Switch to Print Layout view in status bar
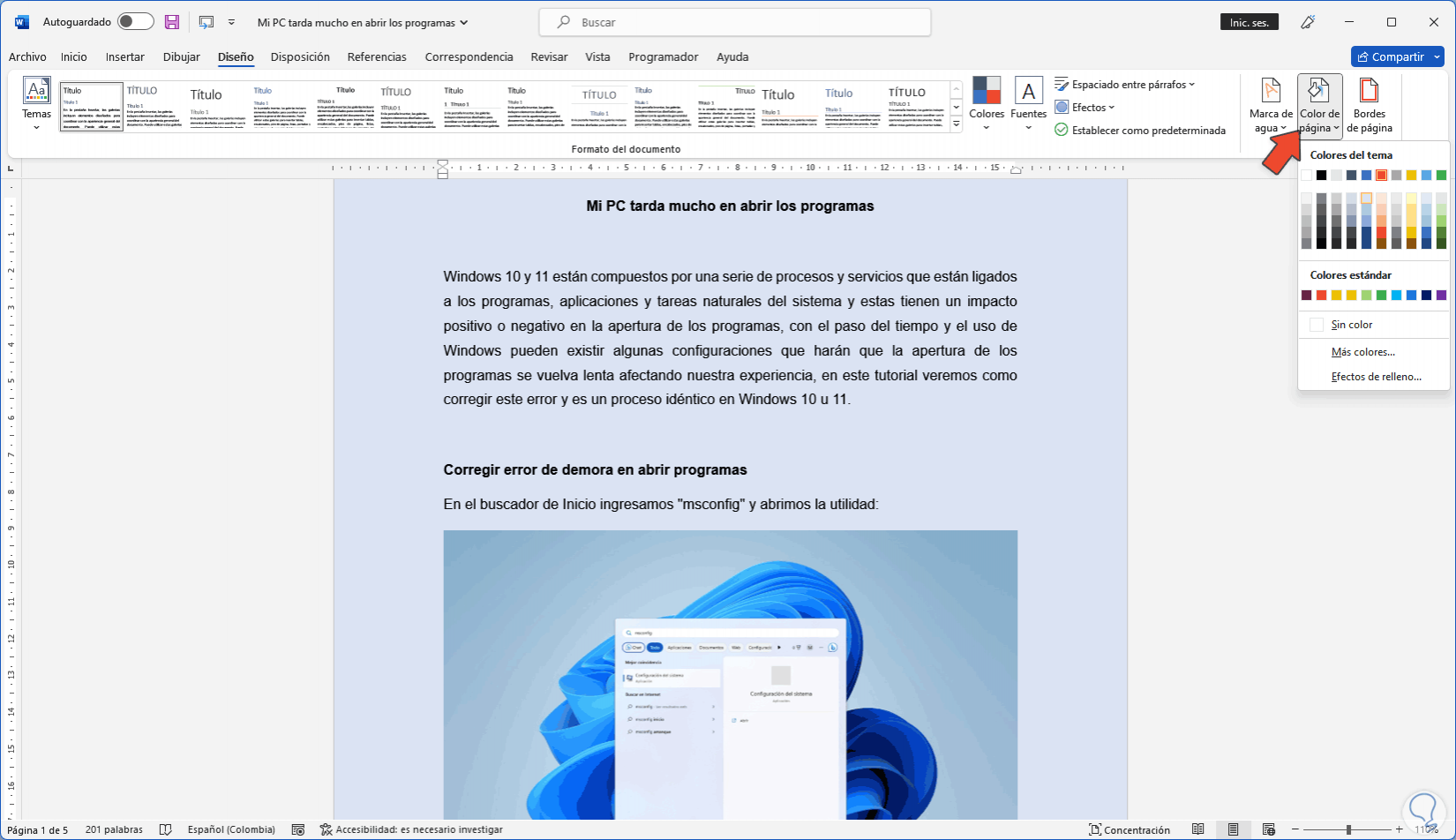The width and height of the screenshot is (1456, 840). [x=1233, y=829]
